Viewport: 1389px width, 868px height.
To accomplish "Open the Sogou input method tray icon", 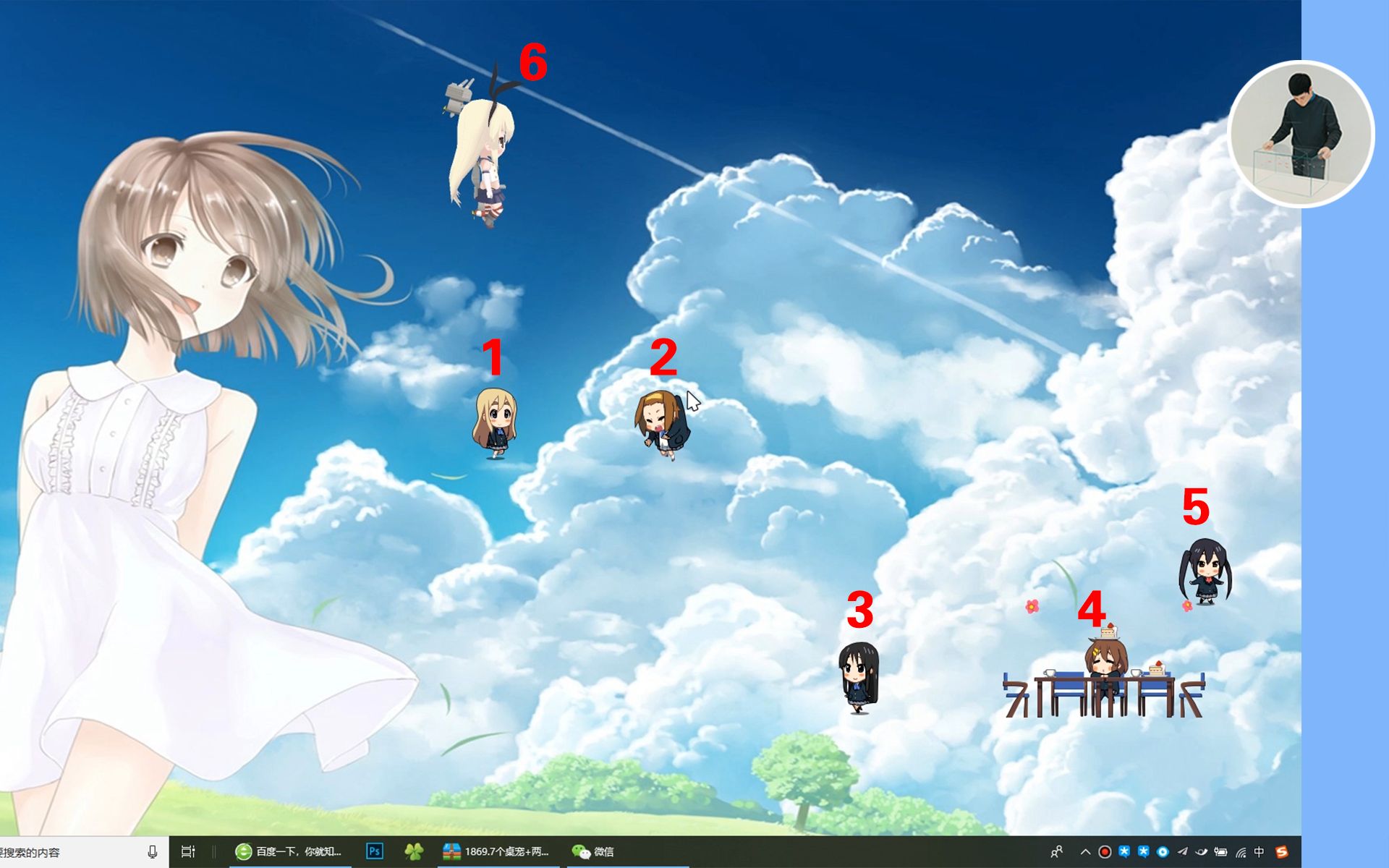I will point(1282,851).
